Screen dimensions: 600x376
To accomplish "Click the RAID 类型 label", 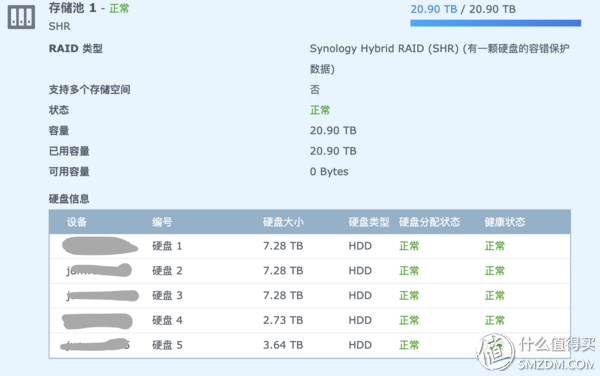I will click(x=75, y=49).
